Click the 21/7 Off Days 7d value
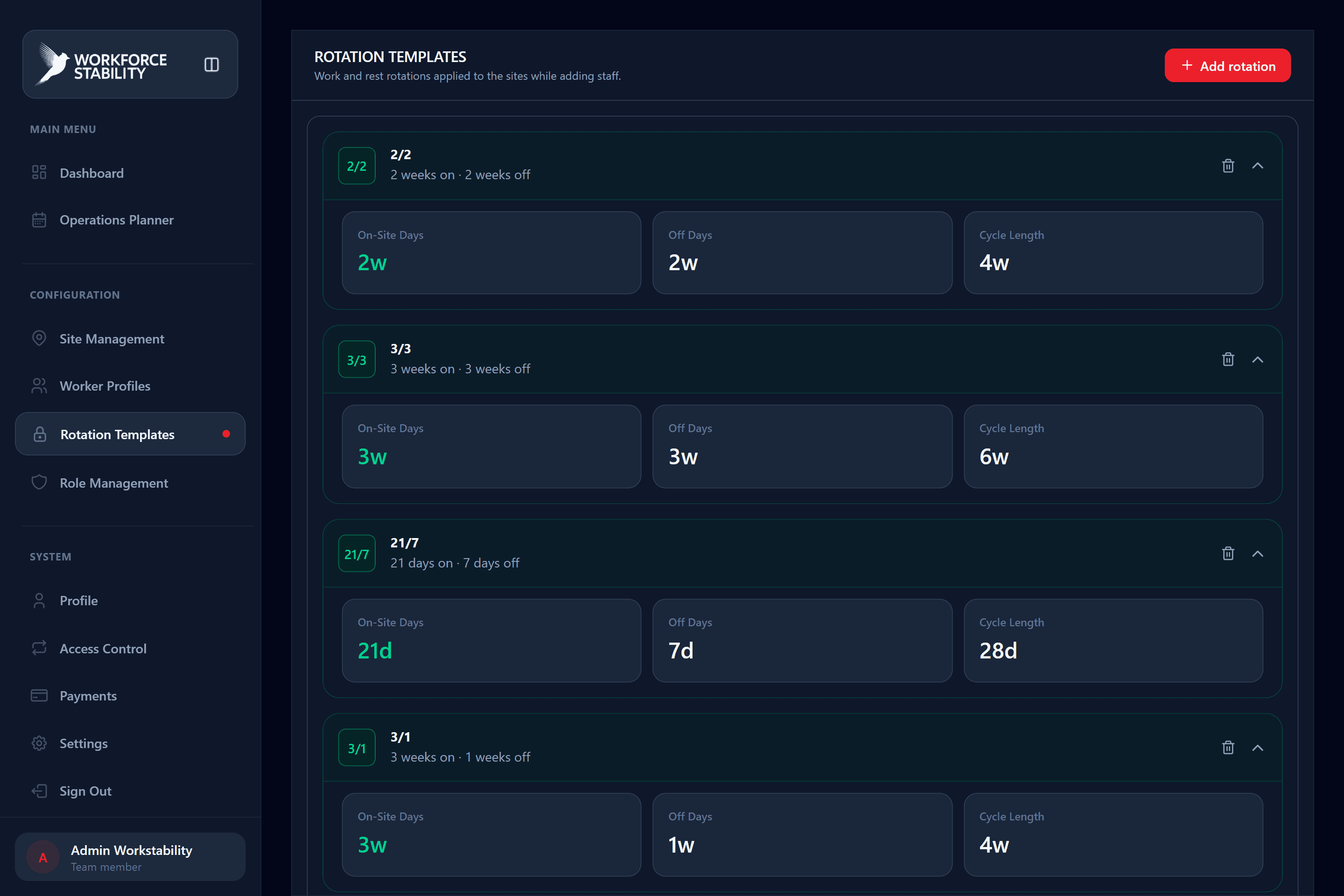 tap(680, 650)
